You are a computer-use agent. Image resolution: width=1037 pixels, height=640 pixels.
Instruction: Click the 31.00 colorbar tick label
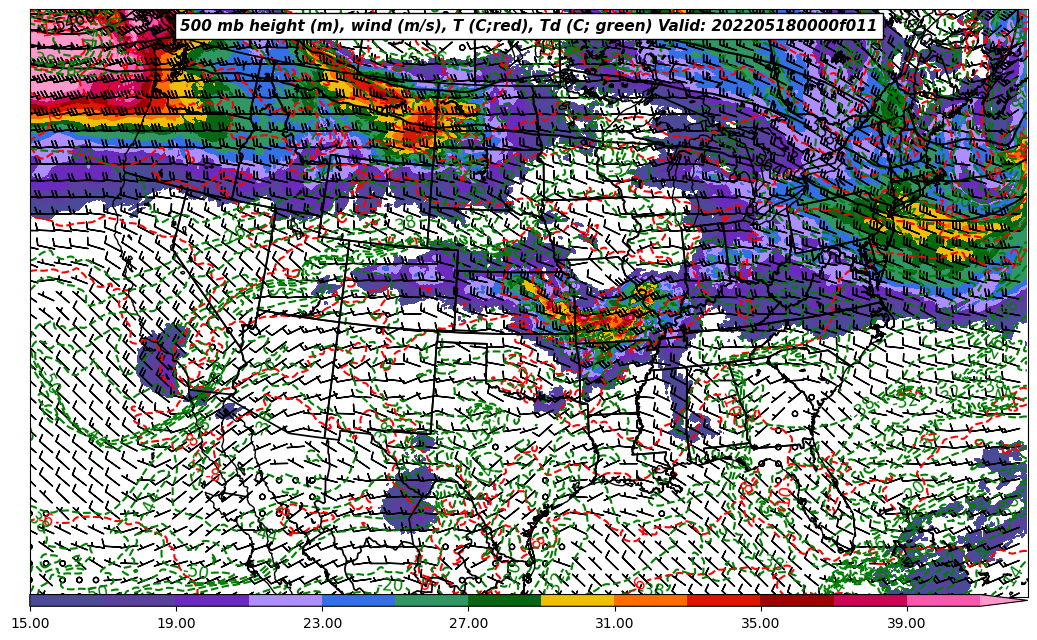pyautogui.click(x=614, y=623)
